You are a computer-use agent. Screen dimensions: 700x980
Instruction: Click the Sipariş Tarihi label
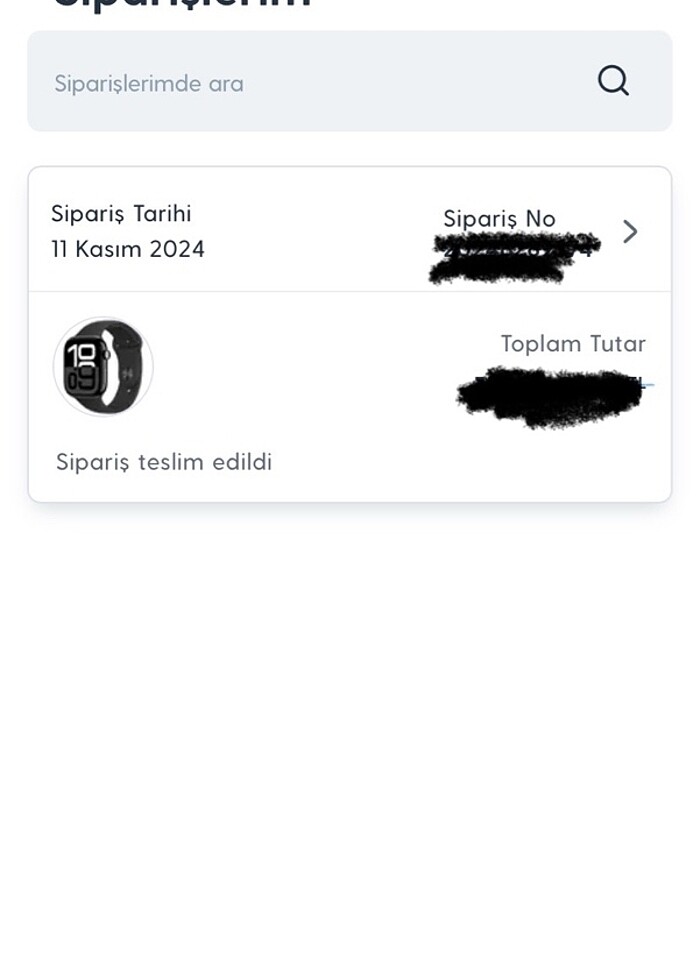122,213
